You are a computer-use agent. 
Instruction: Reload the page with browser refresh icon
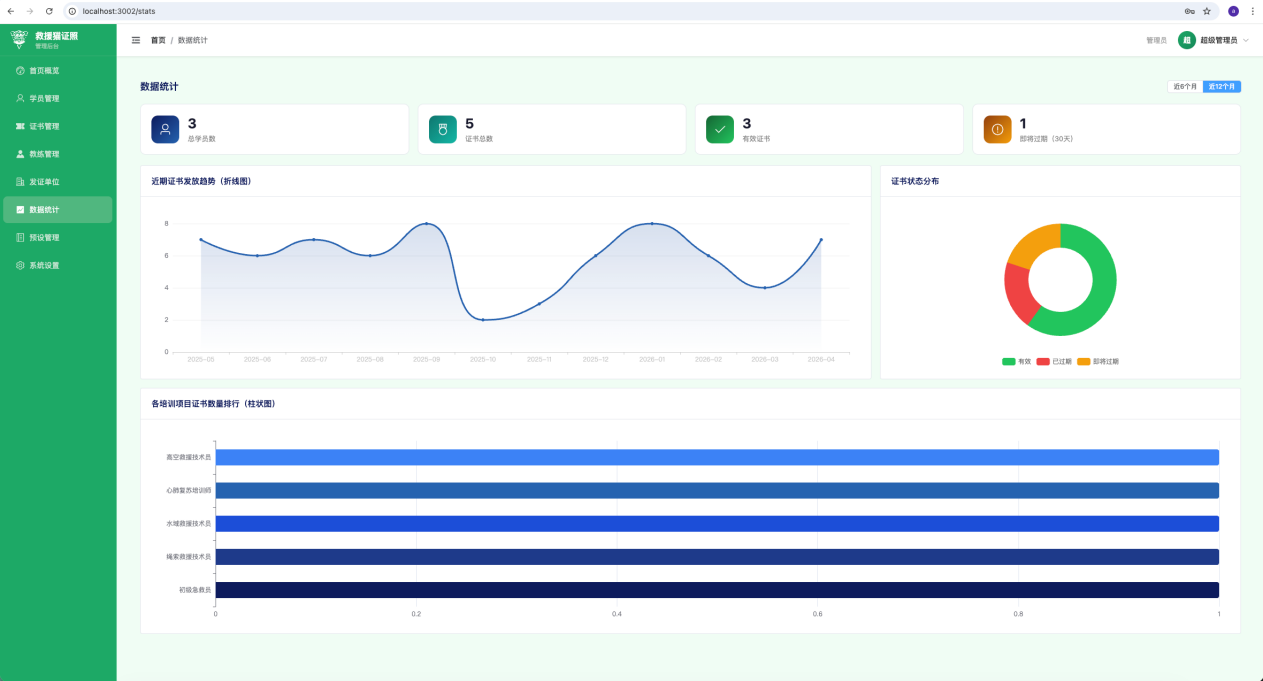click(x=49, y=11)
